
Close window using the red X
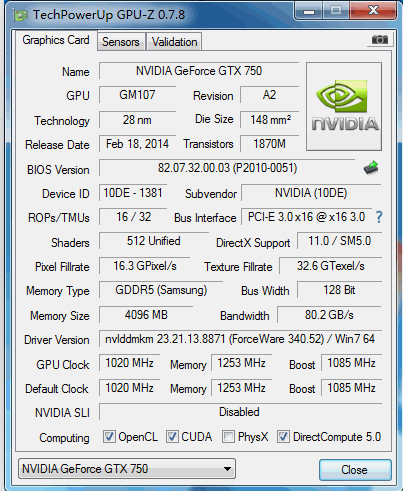[373, 10]
